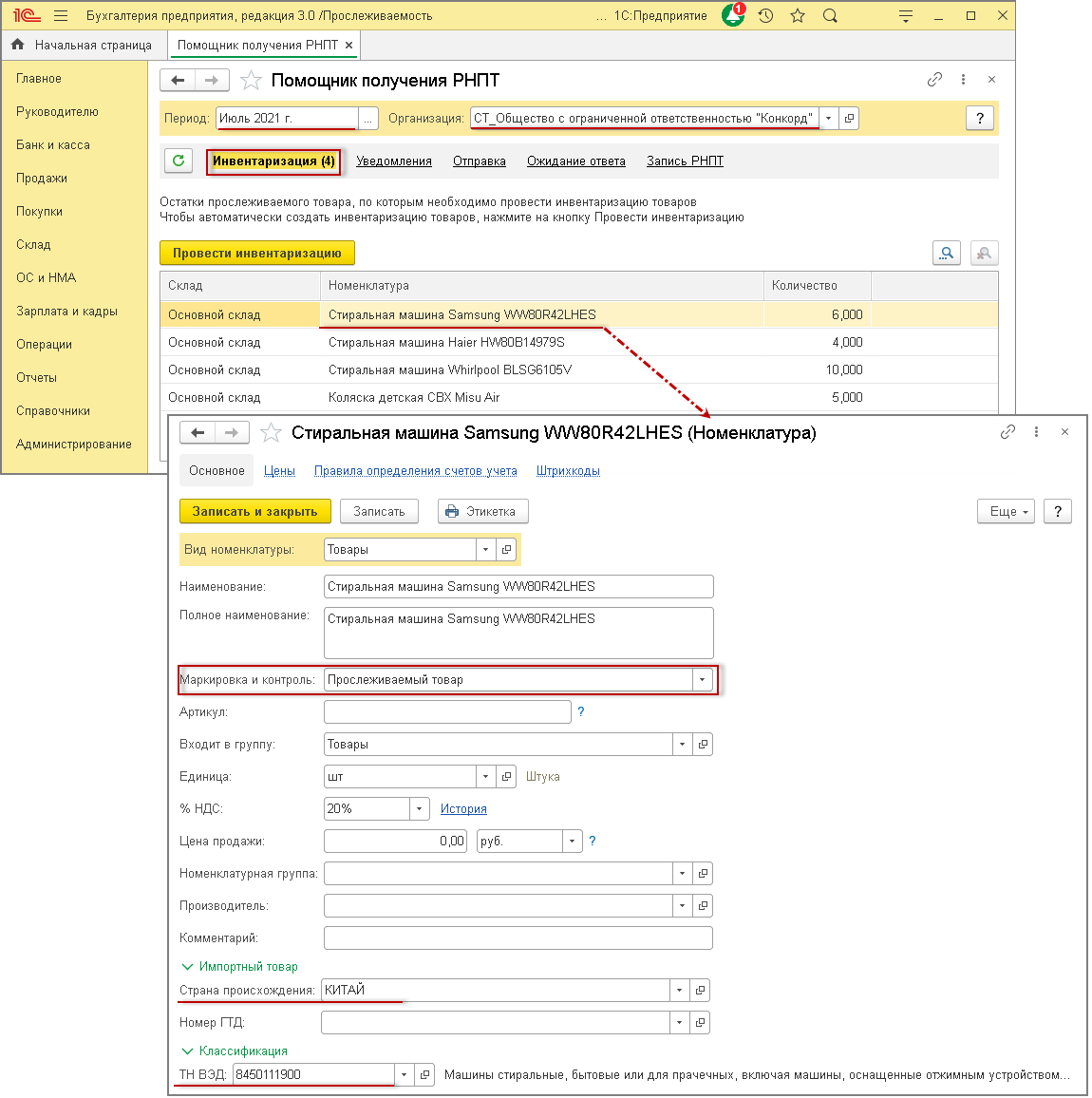The height and width of the screenshot is (1098, 1092).
Task: Go back in Номенклатура card
Action: point(198,433)
